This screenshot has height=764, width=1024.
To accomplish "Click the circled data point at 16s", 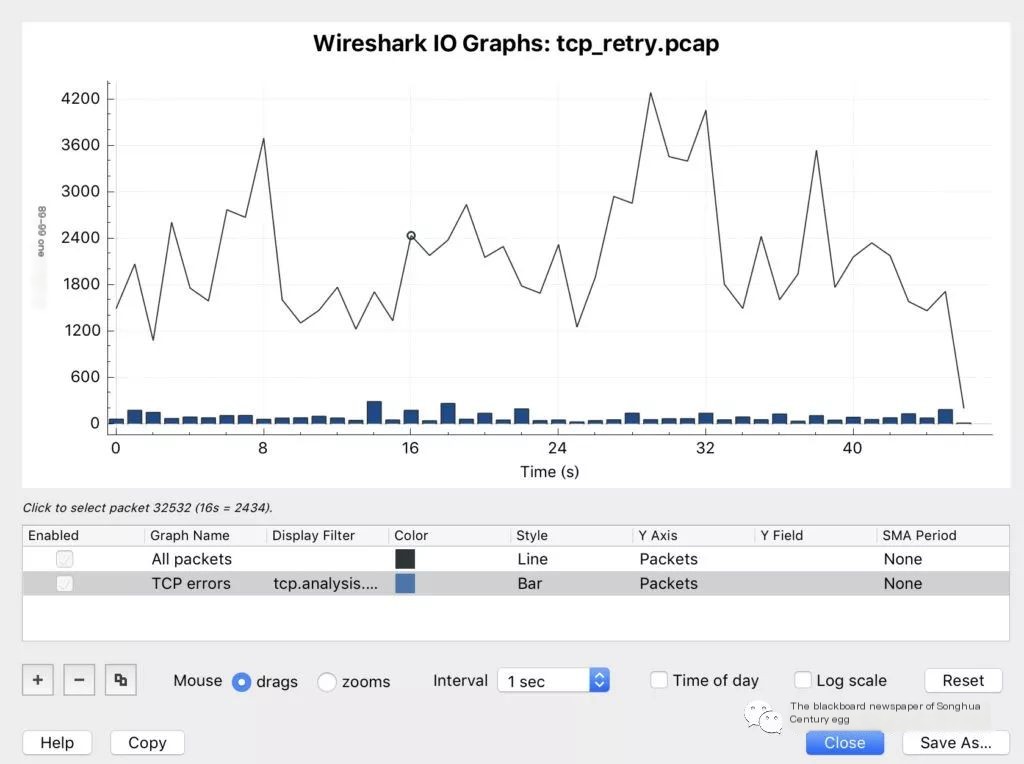I will [411, 236].
